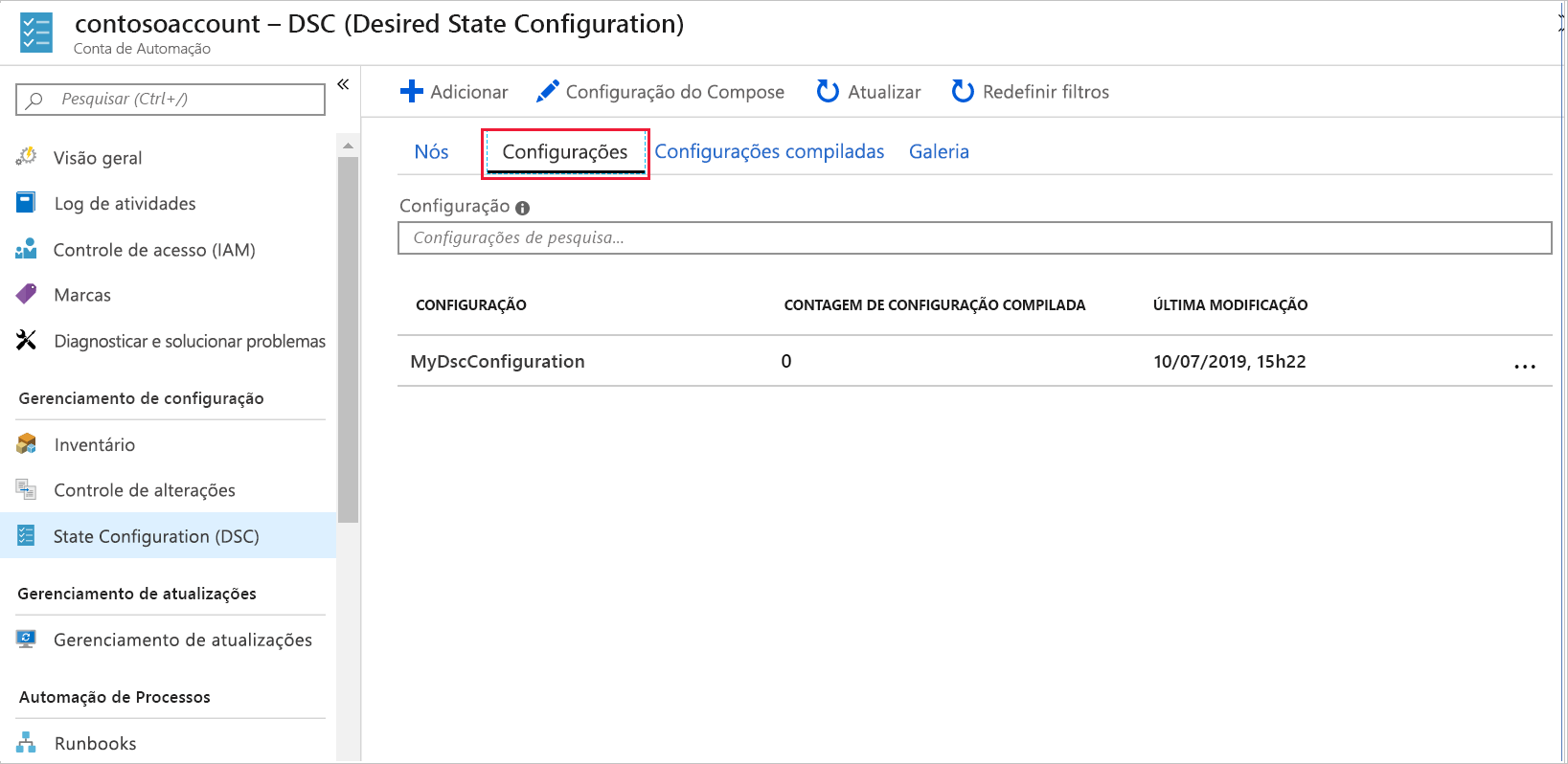The height and width of the screenshot is (764, 1568).
Task: Click the DSC checklist icon in header
Action: [x=36, y=33]
